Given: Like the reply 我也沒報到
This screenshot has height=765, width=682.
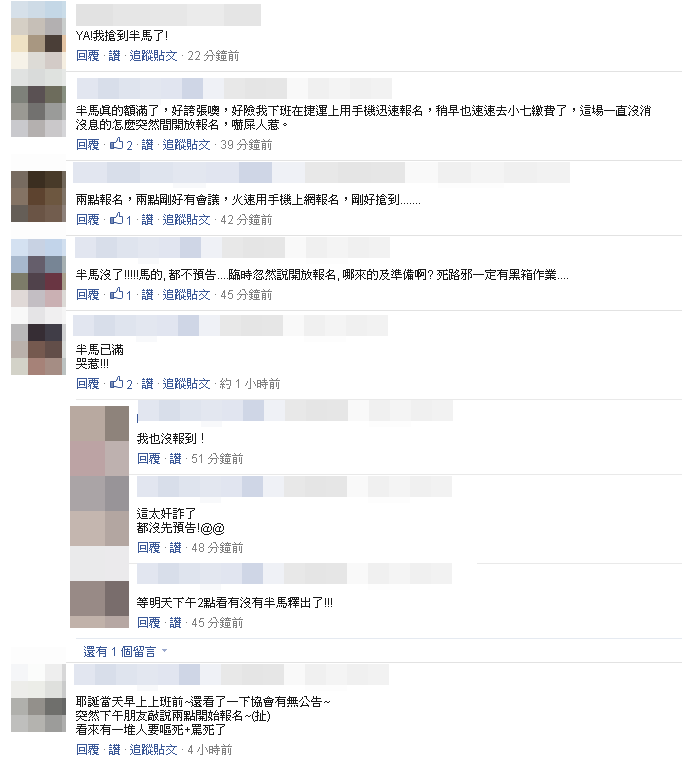Looking at the screenshot, I should tap(176, 459).
